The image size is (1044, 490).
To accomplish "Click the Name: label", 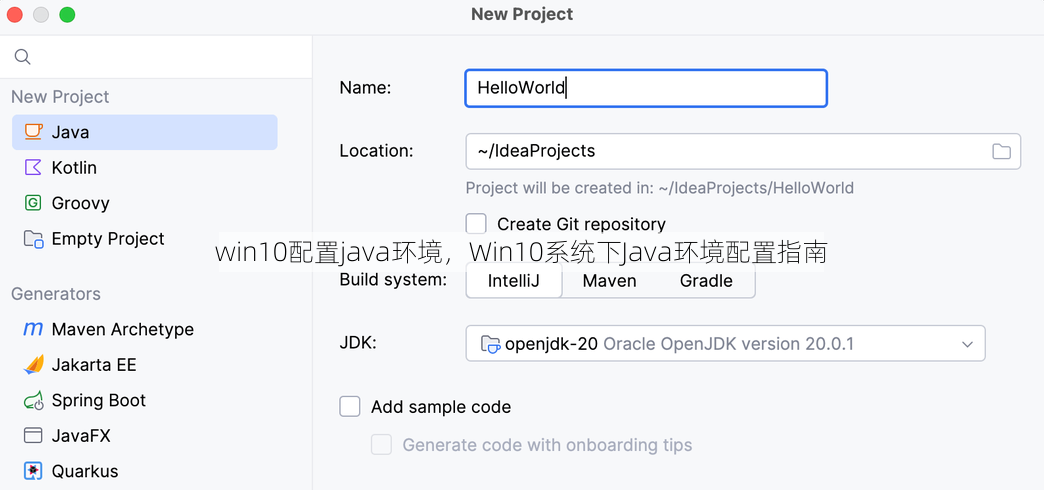I will pos(366,88).
